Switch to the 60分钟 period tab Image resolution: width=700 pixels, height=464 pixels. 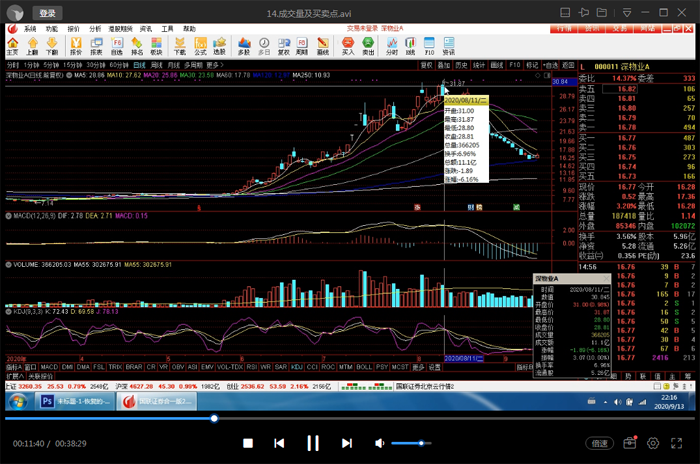[119, 65]
